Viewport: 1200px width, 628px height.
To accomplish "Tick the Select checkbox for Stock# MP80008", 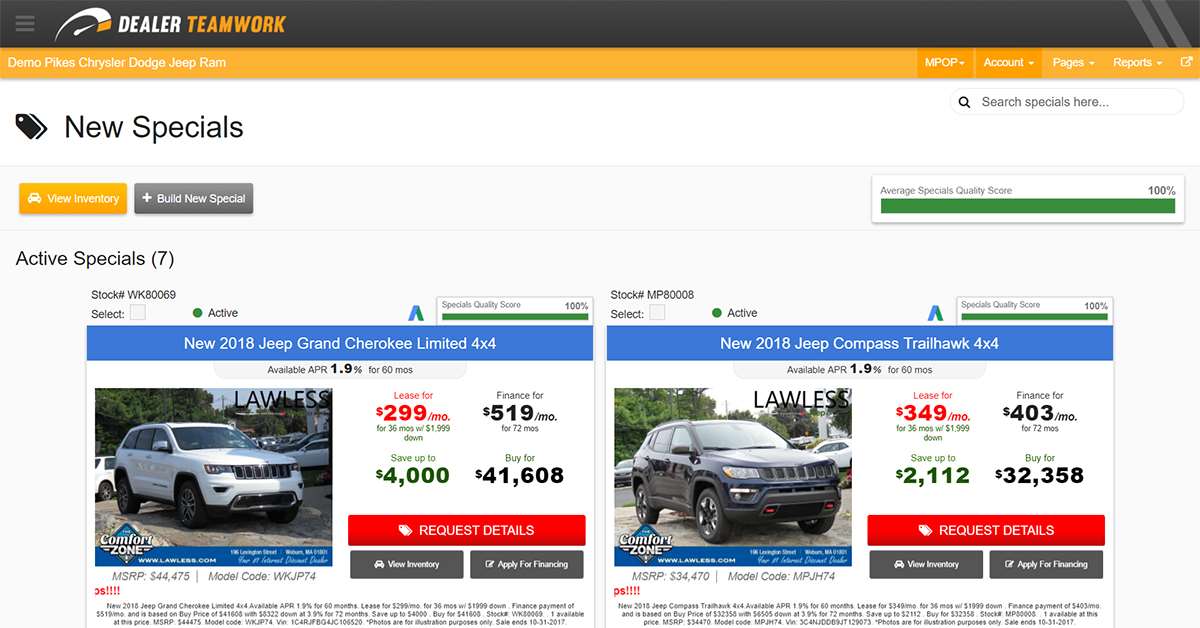I will (657, 313).
